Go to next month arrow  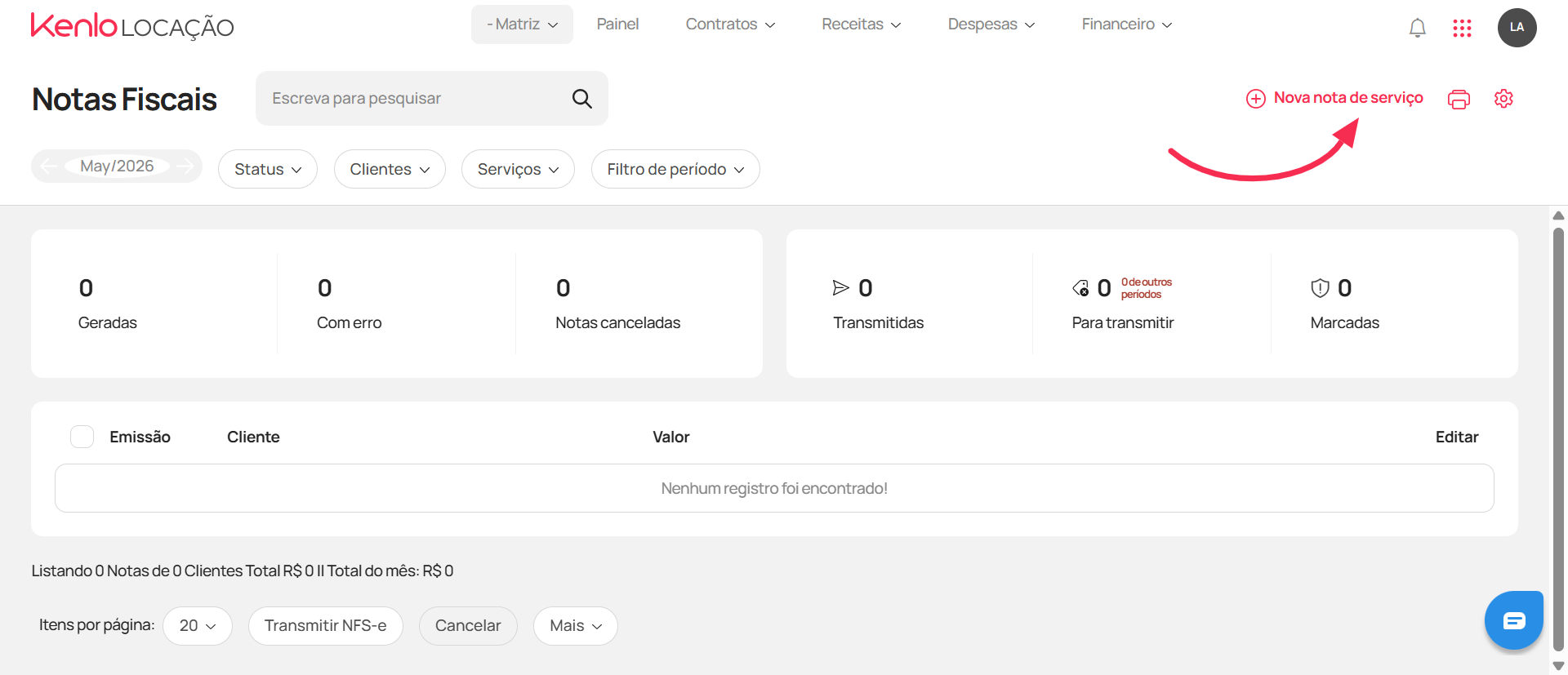coord(185,167)
